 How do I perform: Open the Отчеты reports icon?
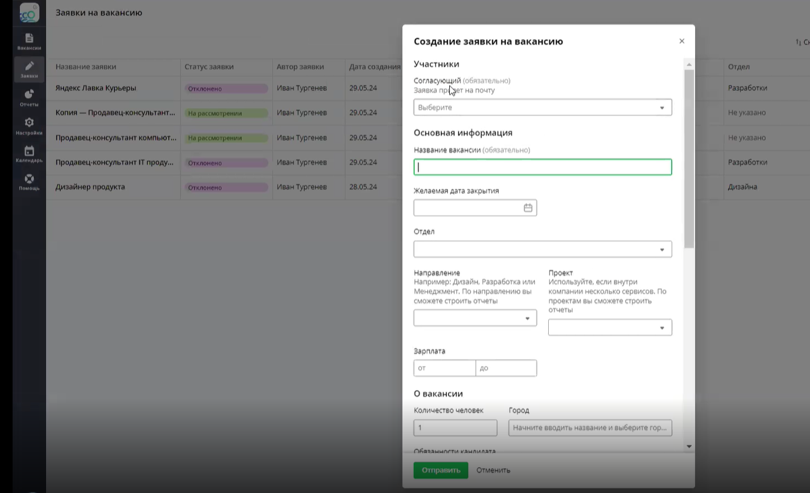point(29,96)
